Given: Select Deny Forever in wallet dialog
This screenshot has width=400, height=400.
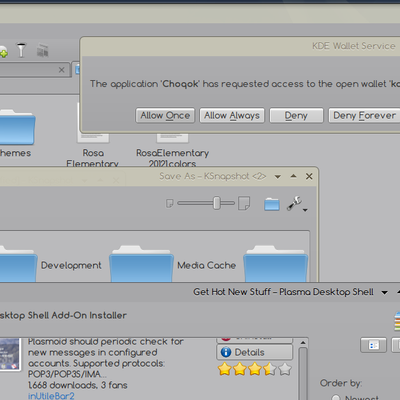Looking at the screenshot, I should coord(364,115).
